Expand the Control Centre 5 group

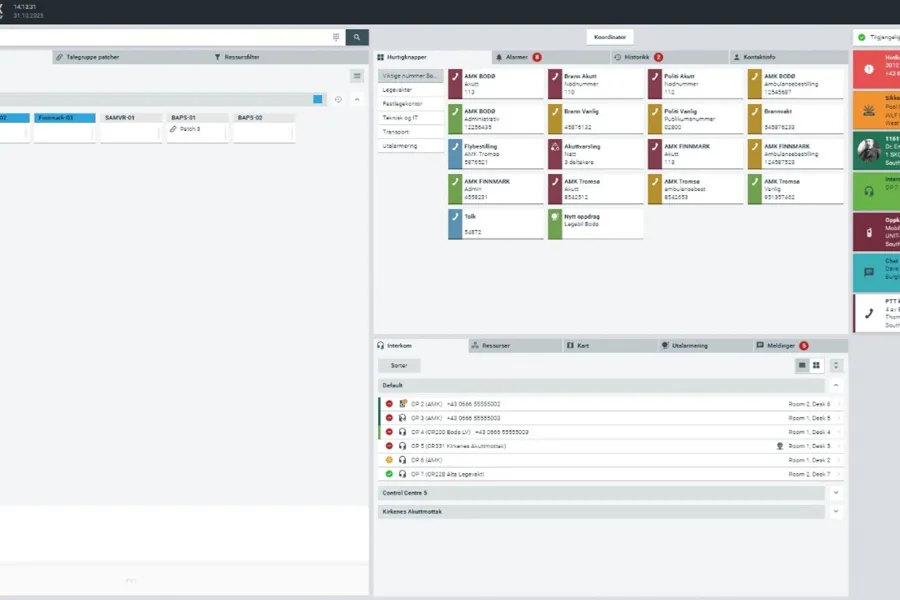[x=836, y=493]
